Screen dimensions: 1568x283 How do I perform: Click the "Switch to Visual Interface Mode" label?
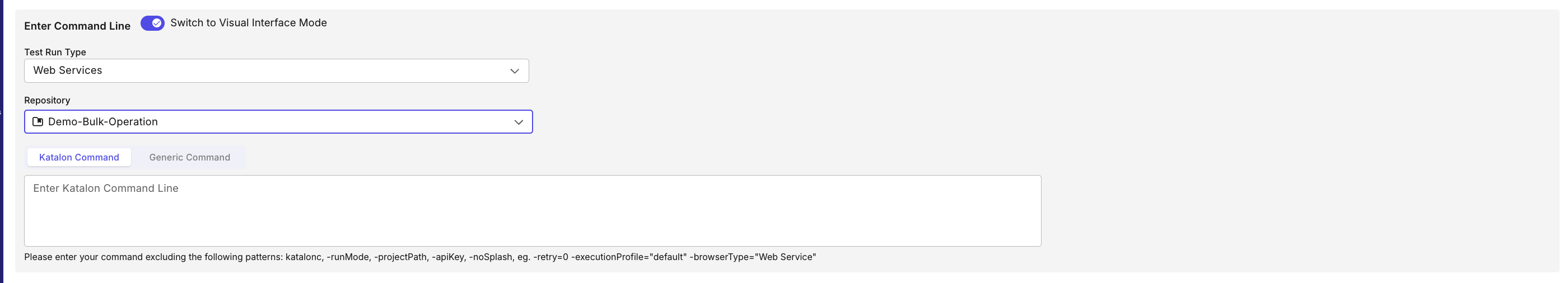pos(248,23)
